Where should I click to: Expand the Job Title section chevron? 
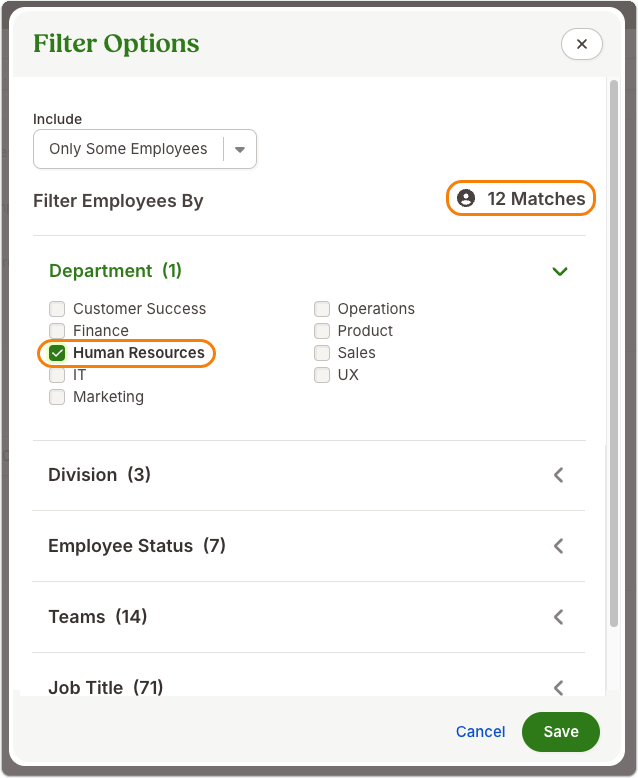point(559,688)
